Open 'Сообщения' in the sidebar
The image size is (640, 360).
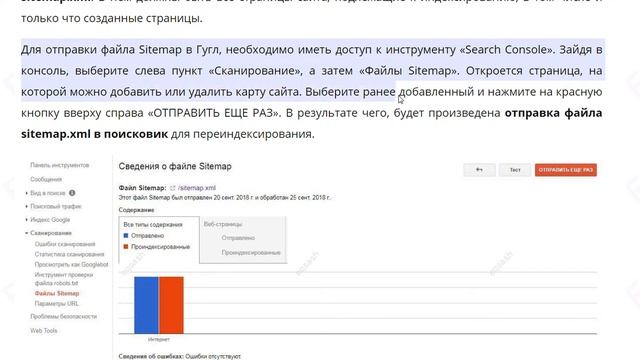[46, 179]
